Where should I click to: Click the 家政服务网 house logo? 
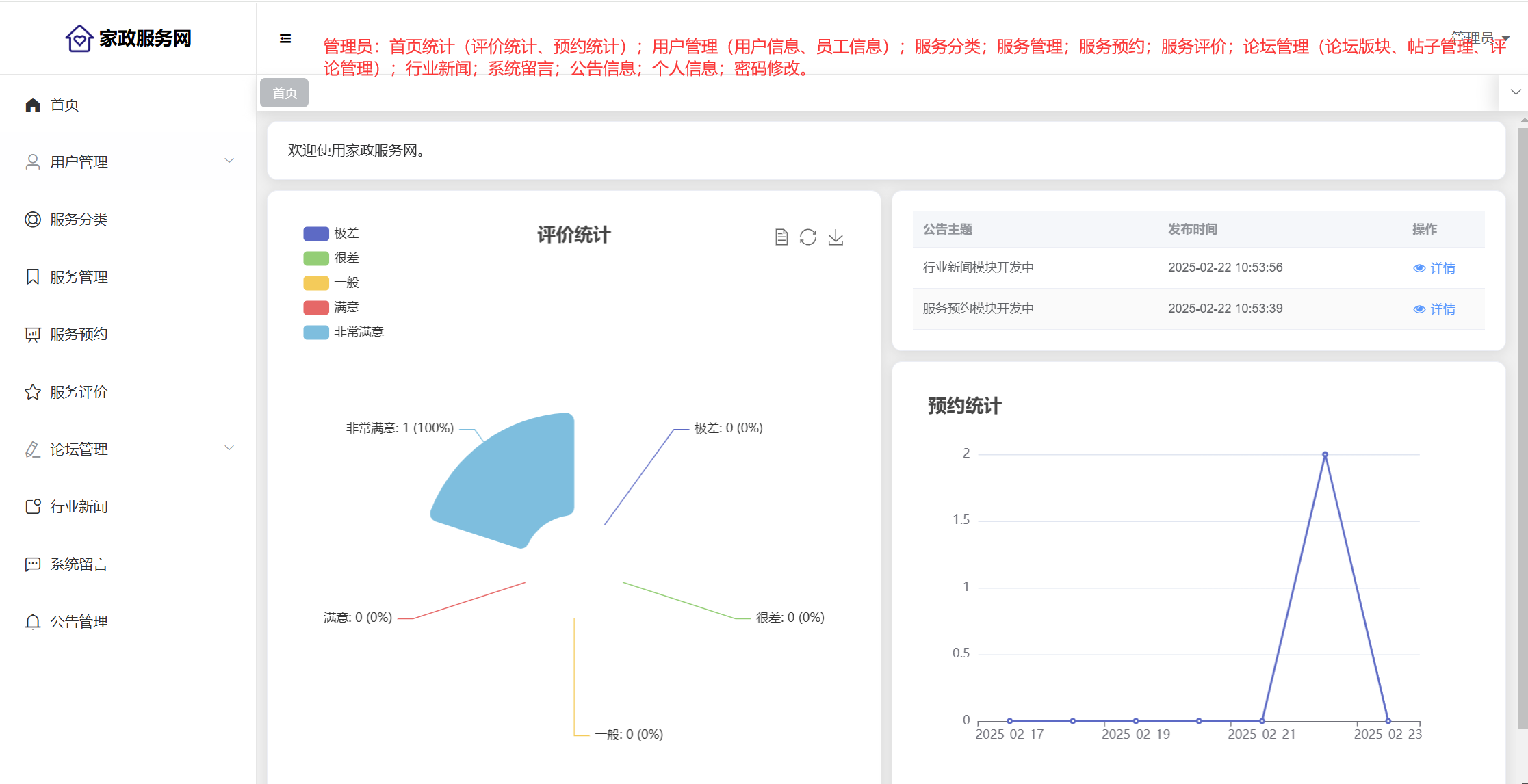tap(79, 38)
